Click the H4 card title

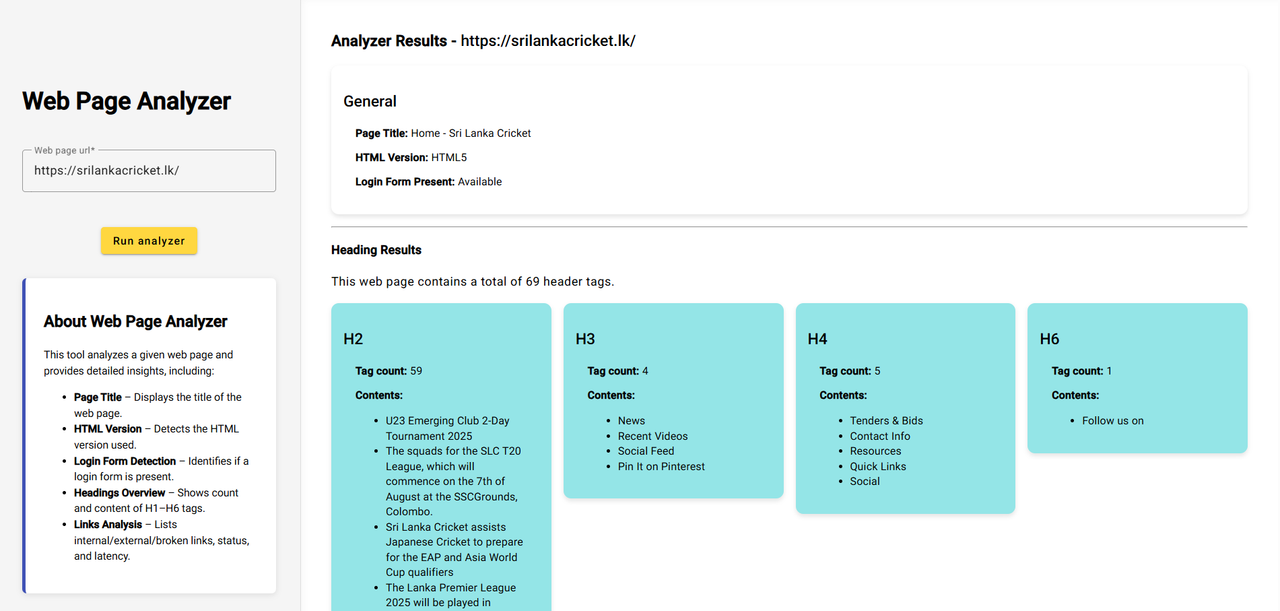[817, 339]
